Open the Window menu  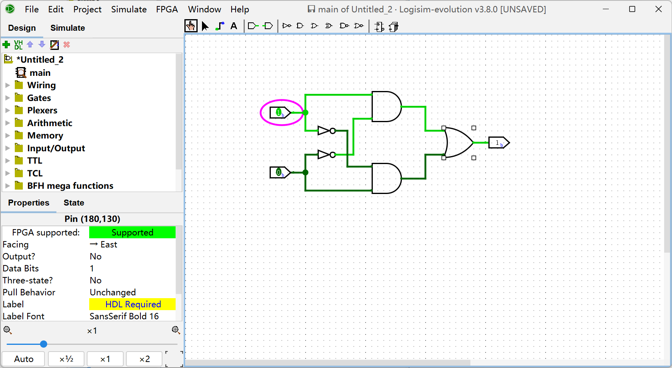click(204, 9)
